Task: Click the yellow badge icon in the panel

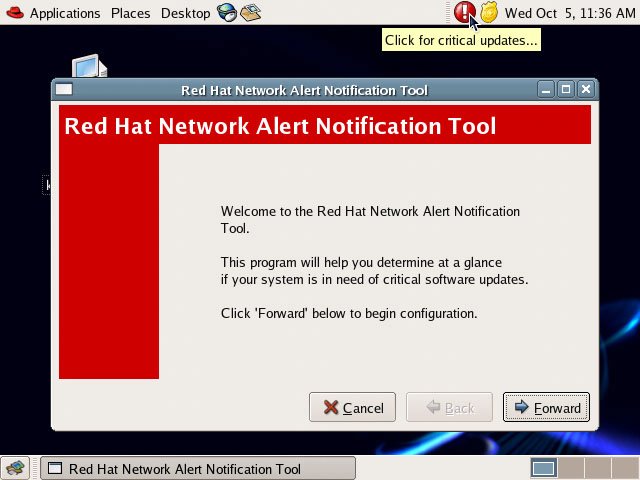Action: pos(489,13)
